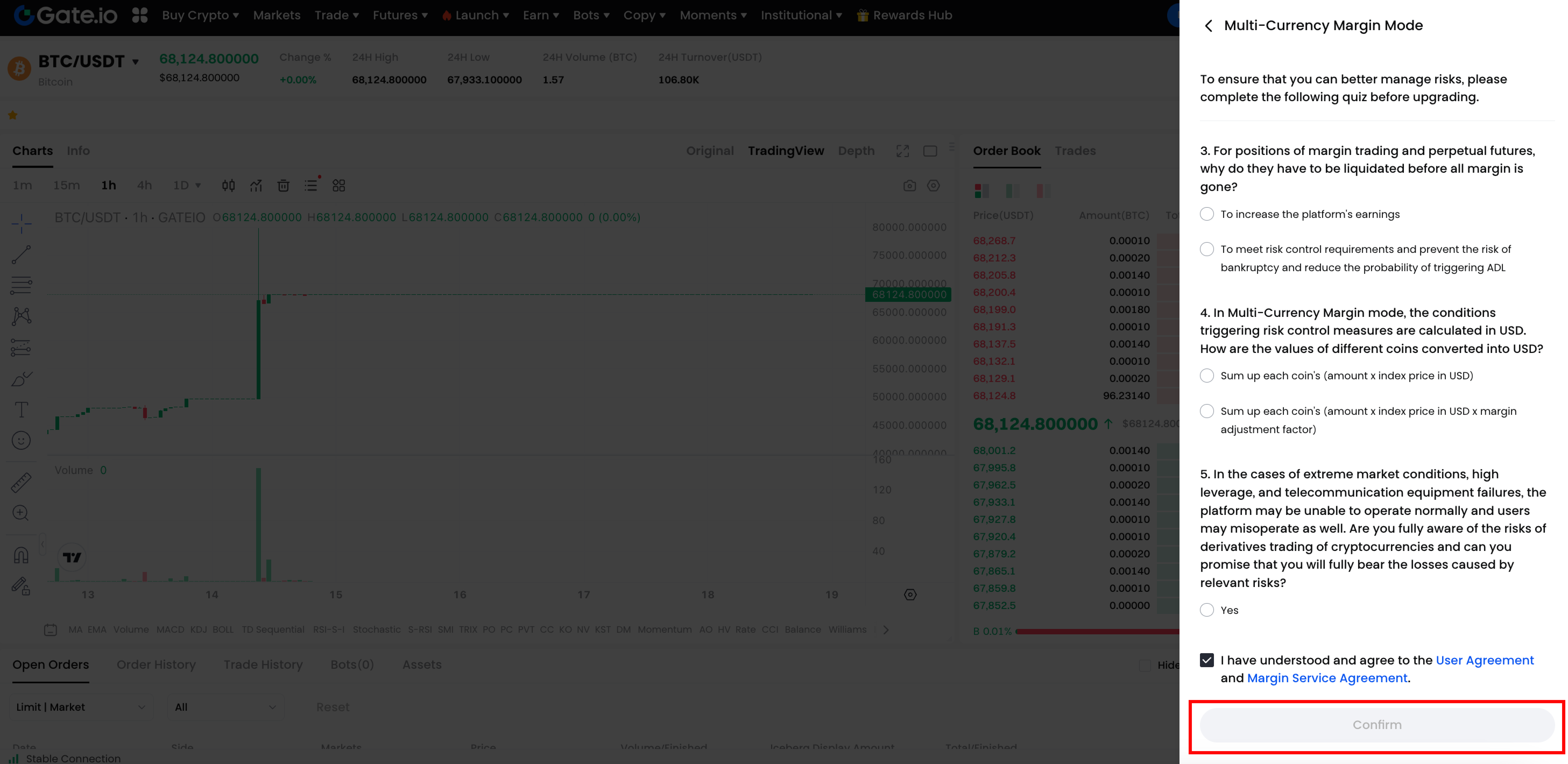
Task: Expand the BTC/USDT pair selector arrow
Action: (135, 62)
